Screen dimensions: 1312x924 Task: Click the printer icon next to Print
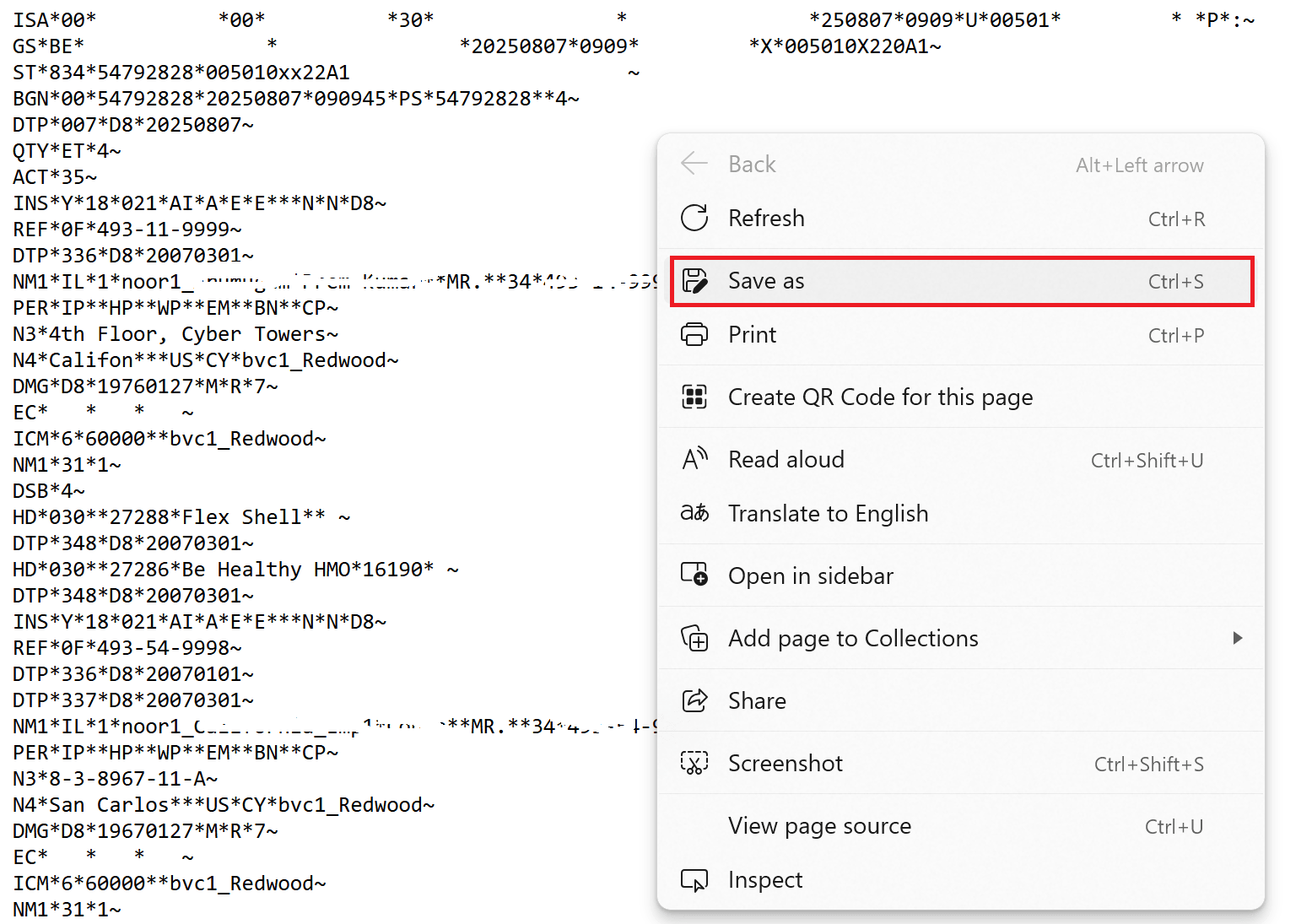pyautogui.click(x=694, y=334)
